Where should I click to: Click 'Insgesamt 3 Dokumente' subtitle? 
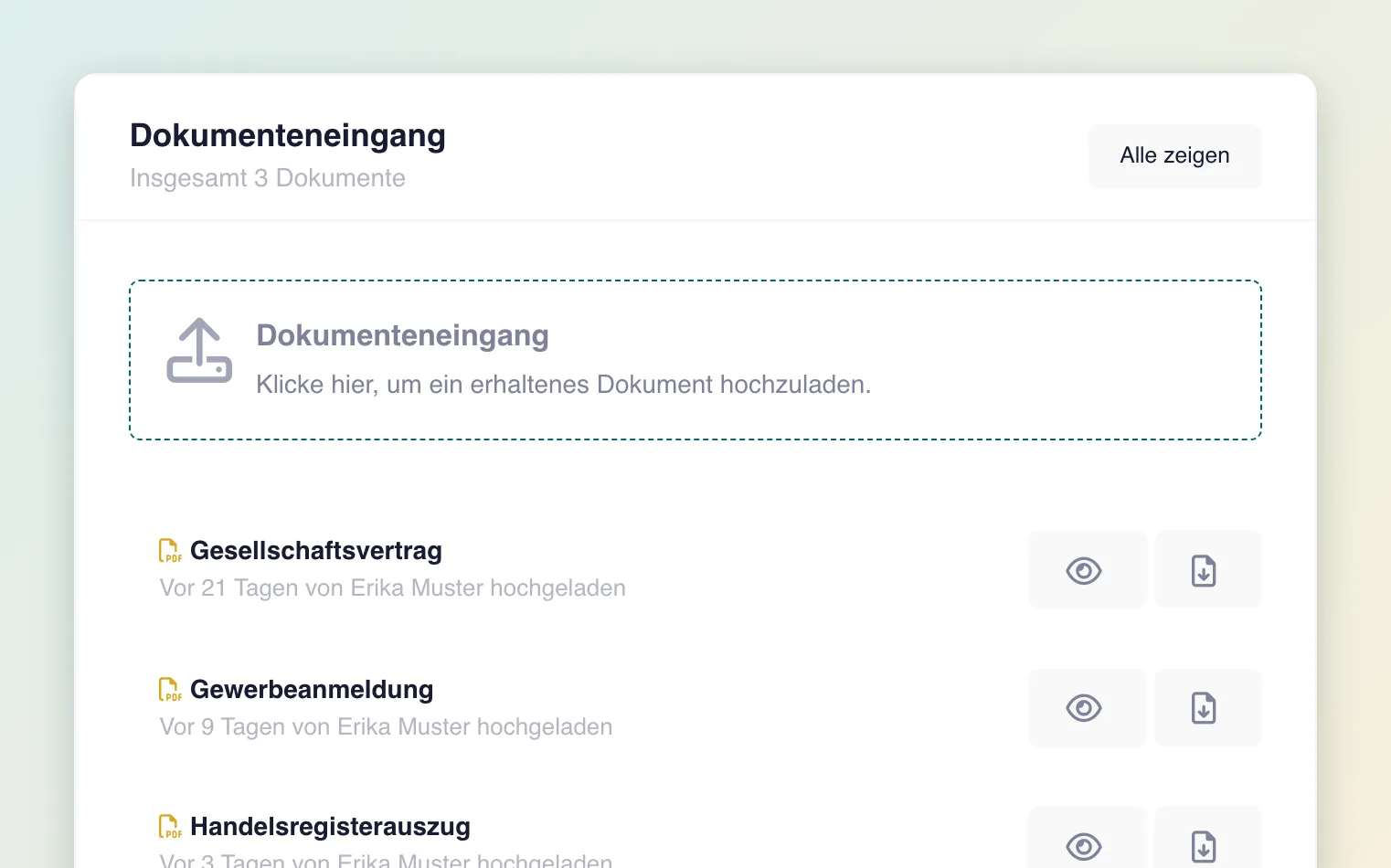pos(268,178)
